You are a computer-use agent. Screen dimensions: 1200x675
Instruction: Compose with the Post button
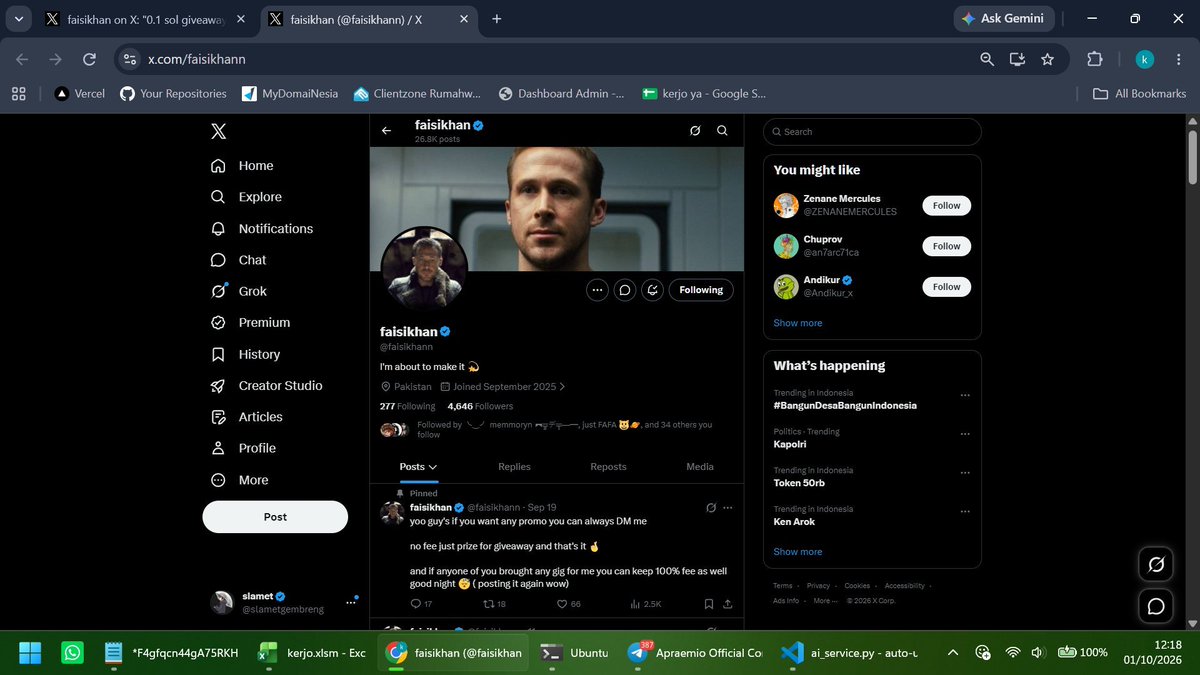tap(275, 517)
